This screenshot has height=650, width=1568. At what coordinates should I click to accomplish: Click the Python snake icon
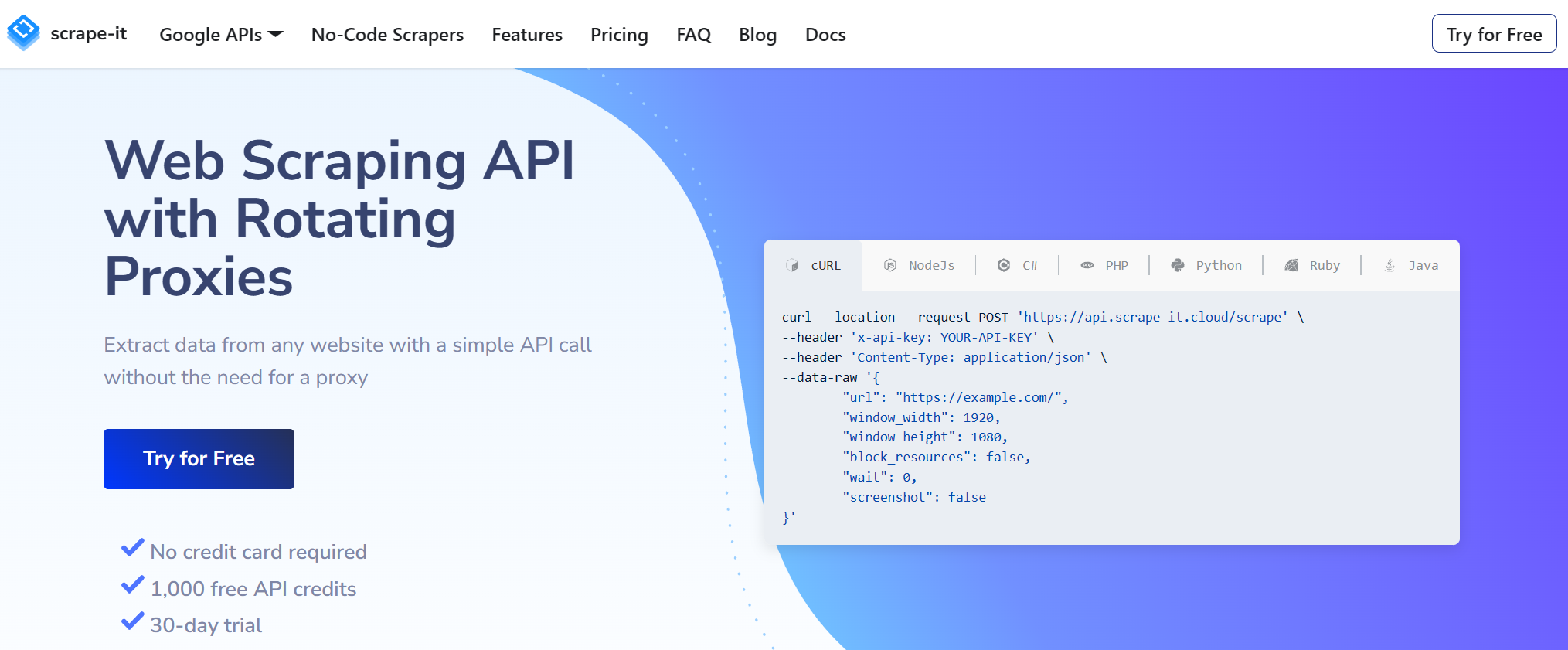click(x=1178, y=265)
